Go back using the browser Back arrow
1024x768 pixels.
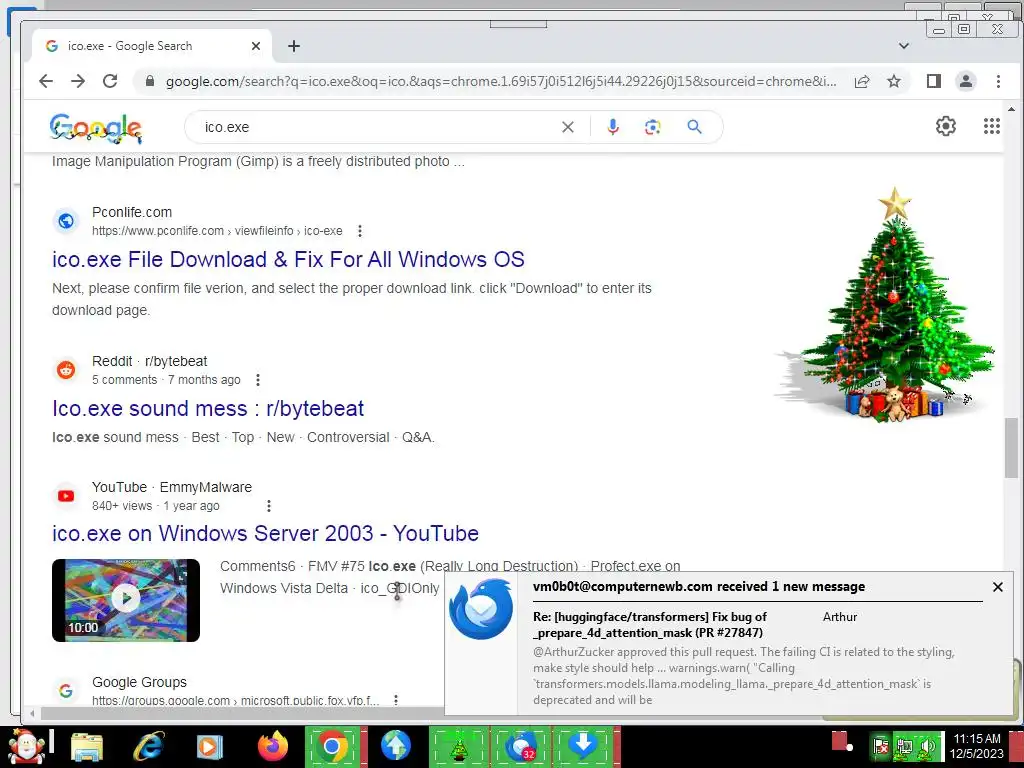click(x=46, y=81)
